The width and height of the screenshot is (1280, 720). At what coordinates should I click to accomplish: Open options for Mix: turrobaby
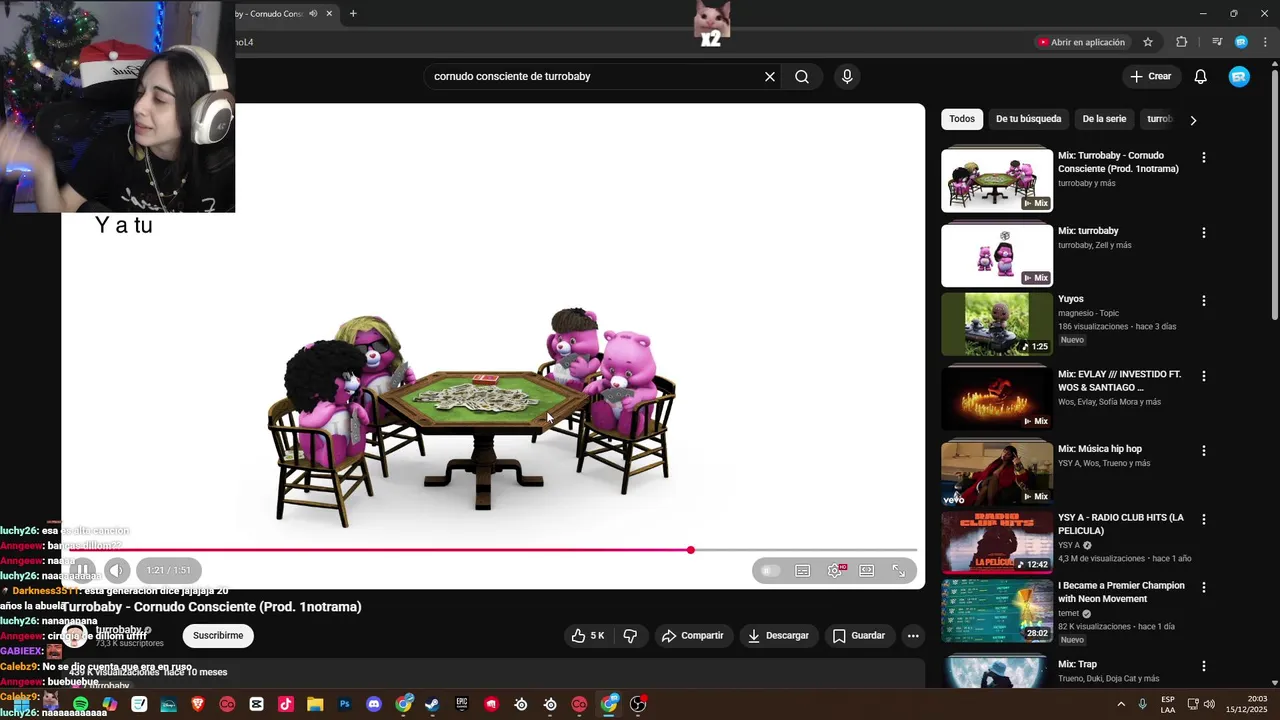pos(1204,233)
